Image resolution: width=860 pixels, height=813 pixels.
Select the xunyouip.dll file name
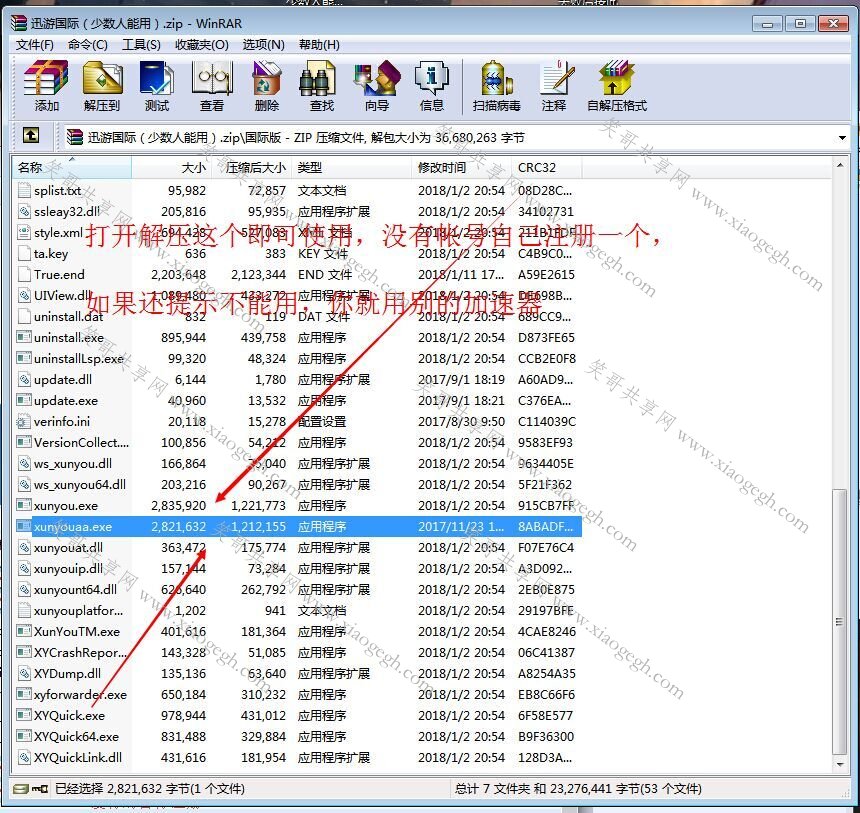[x=68, y=569]
